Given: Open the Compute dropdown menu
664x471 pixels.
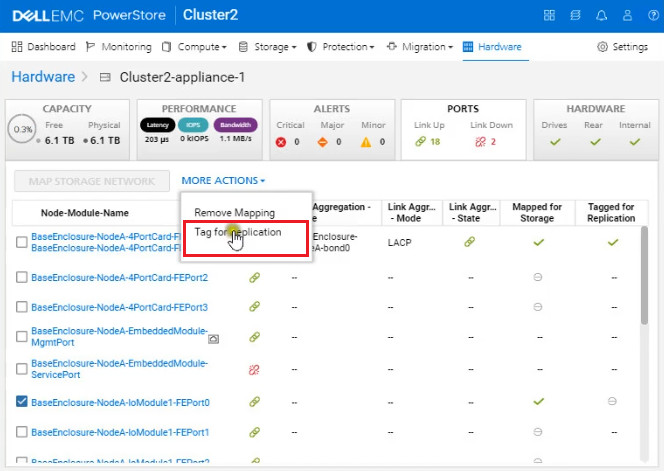Looking at the screenshot, I should (x=195, y=47).
